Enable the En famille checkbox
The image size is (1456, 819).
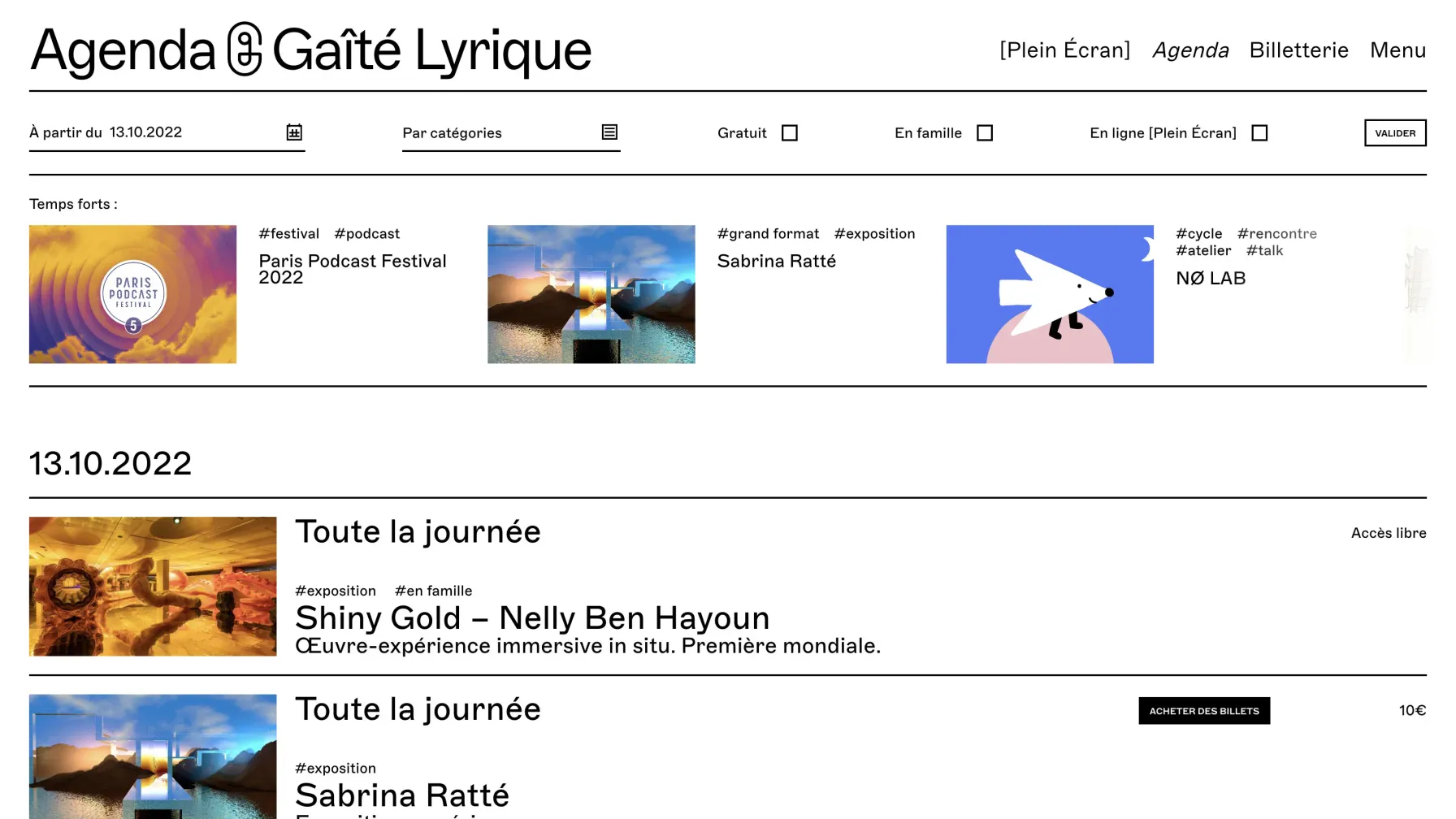click(x=984, y=133)
